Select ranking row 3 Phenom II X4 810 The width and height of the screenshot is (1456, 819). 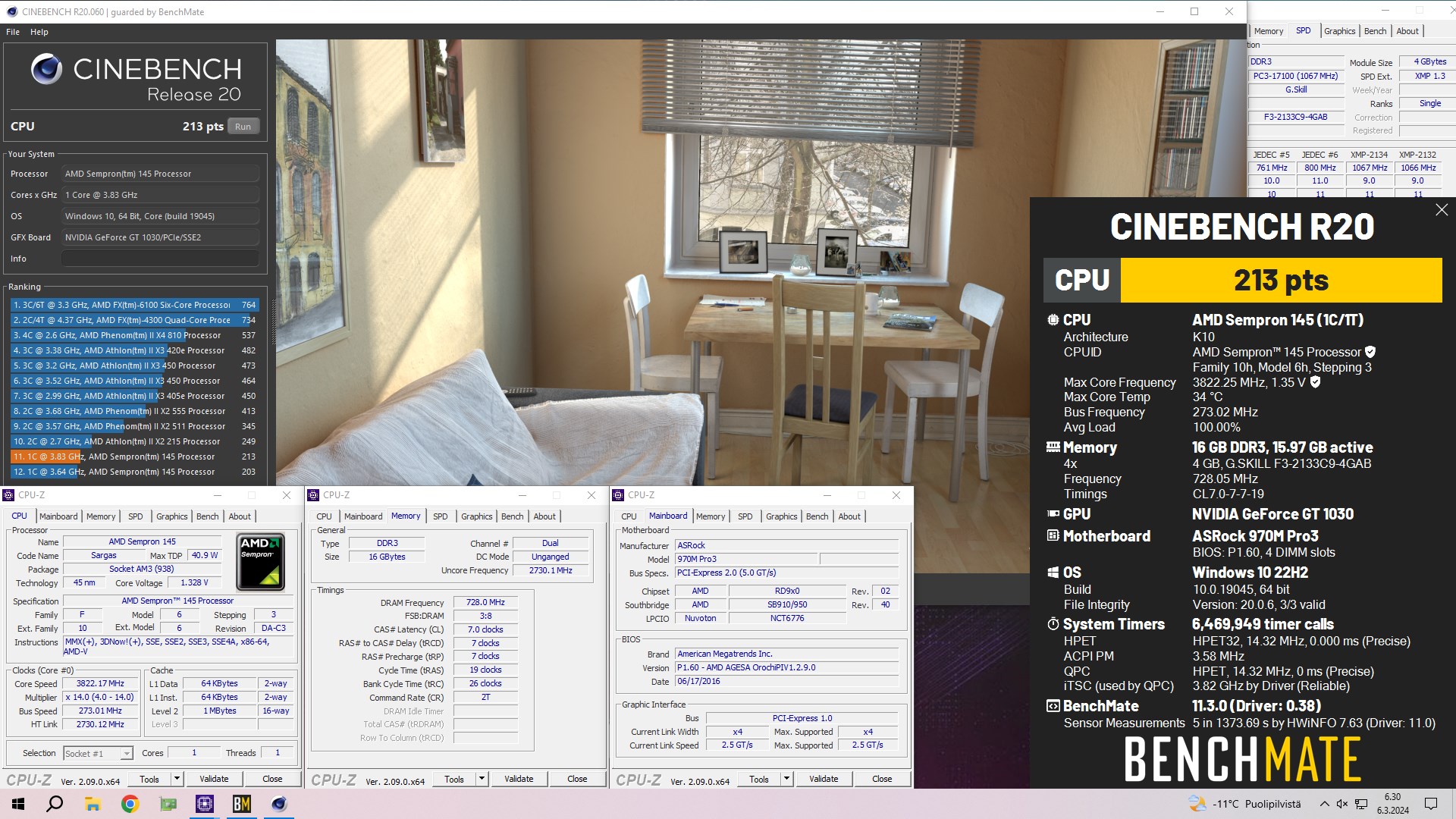click(134, 335)
